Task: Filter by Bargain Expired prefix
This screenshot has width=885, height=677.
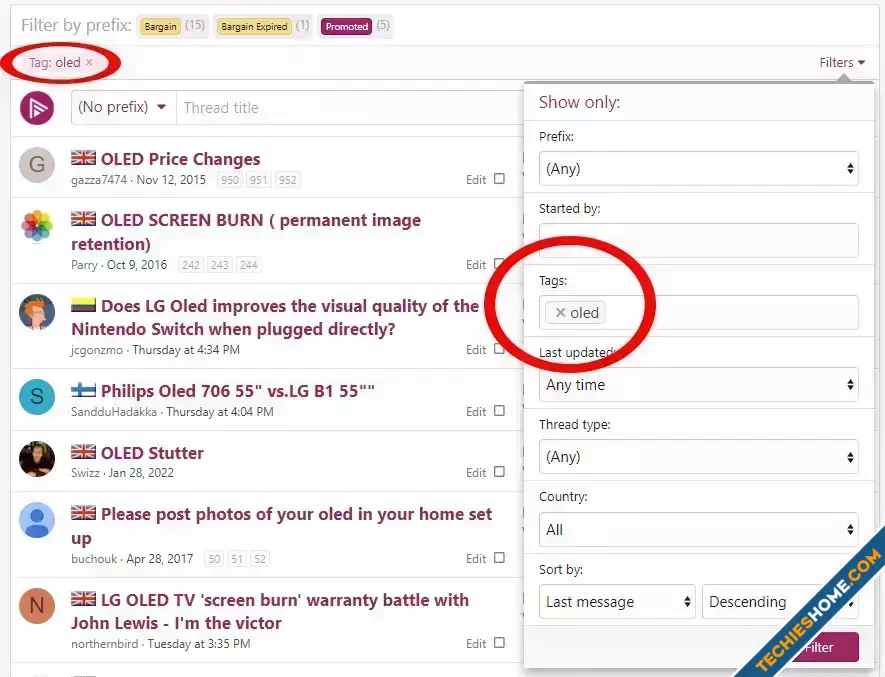Action: (254, 27)
